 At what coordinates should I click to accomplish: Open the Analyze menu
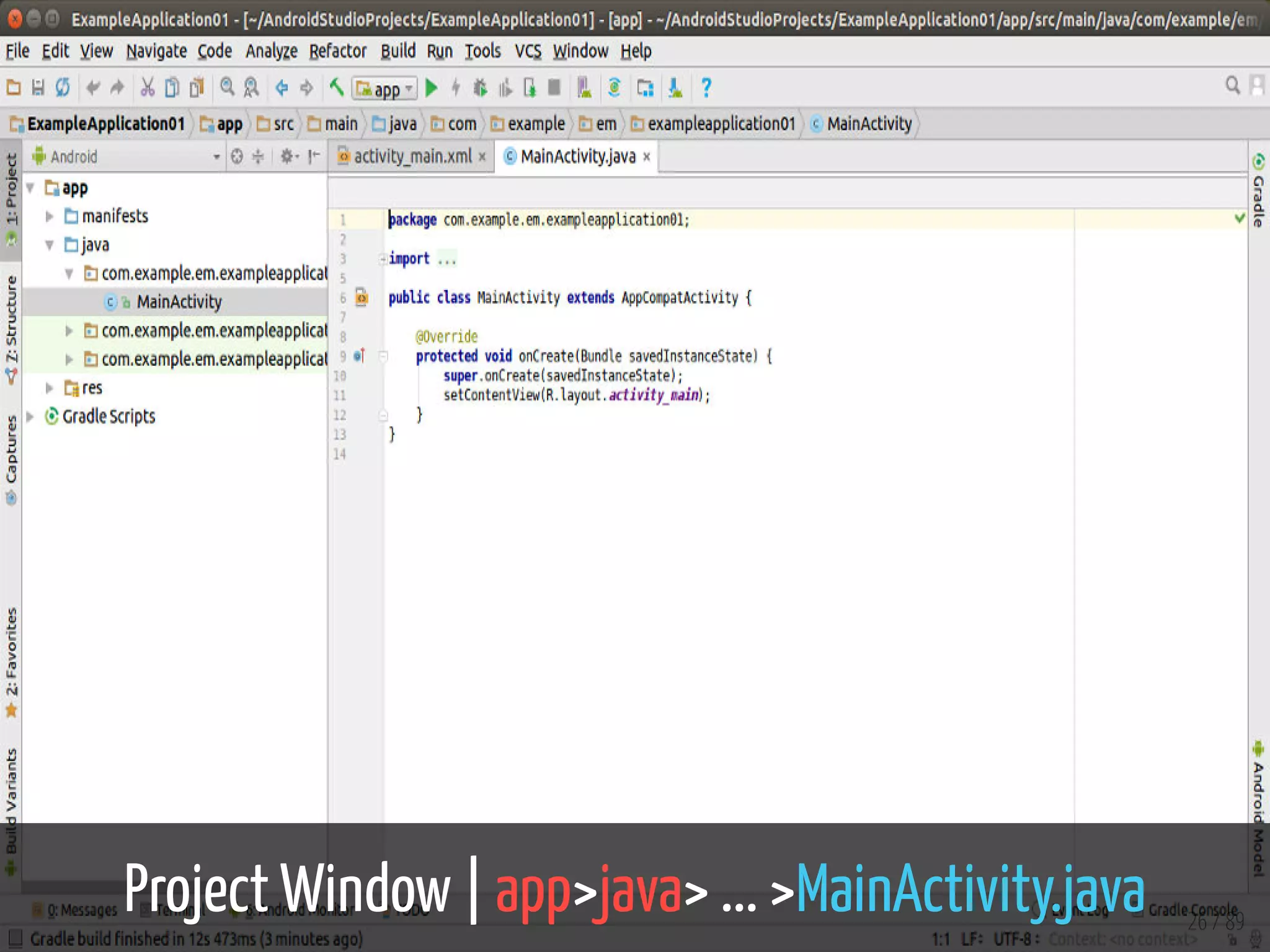pyautogui.click(x=271, y=51)
